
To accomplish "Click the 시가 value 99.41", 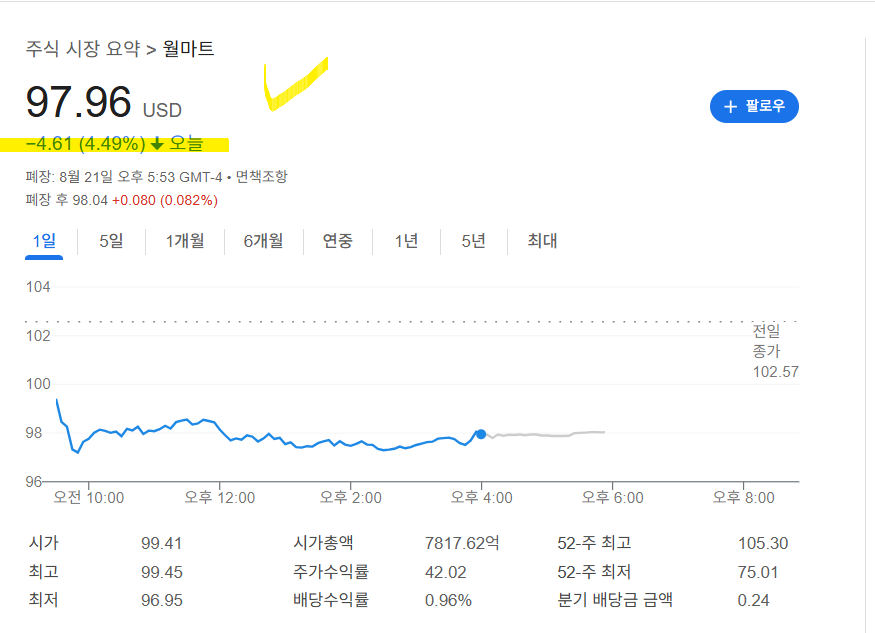I will click(161, 543).
